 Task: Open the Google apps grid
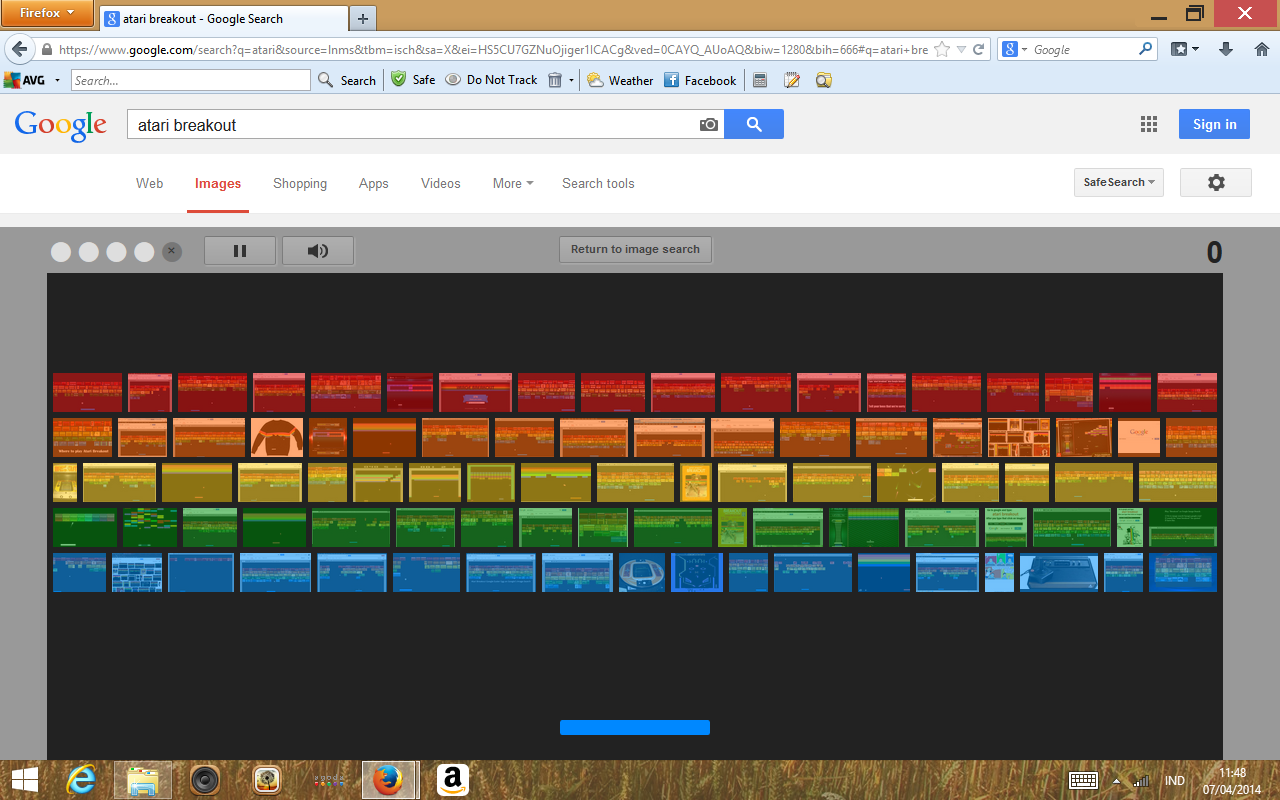1149,124
